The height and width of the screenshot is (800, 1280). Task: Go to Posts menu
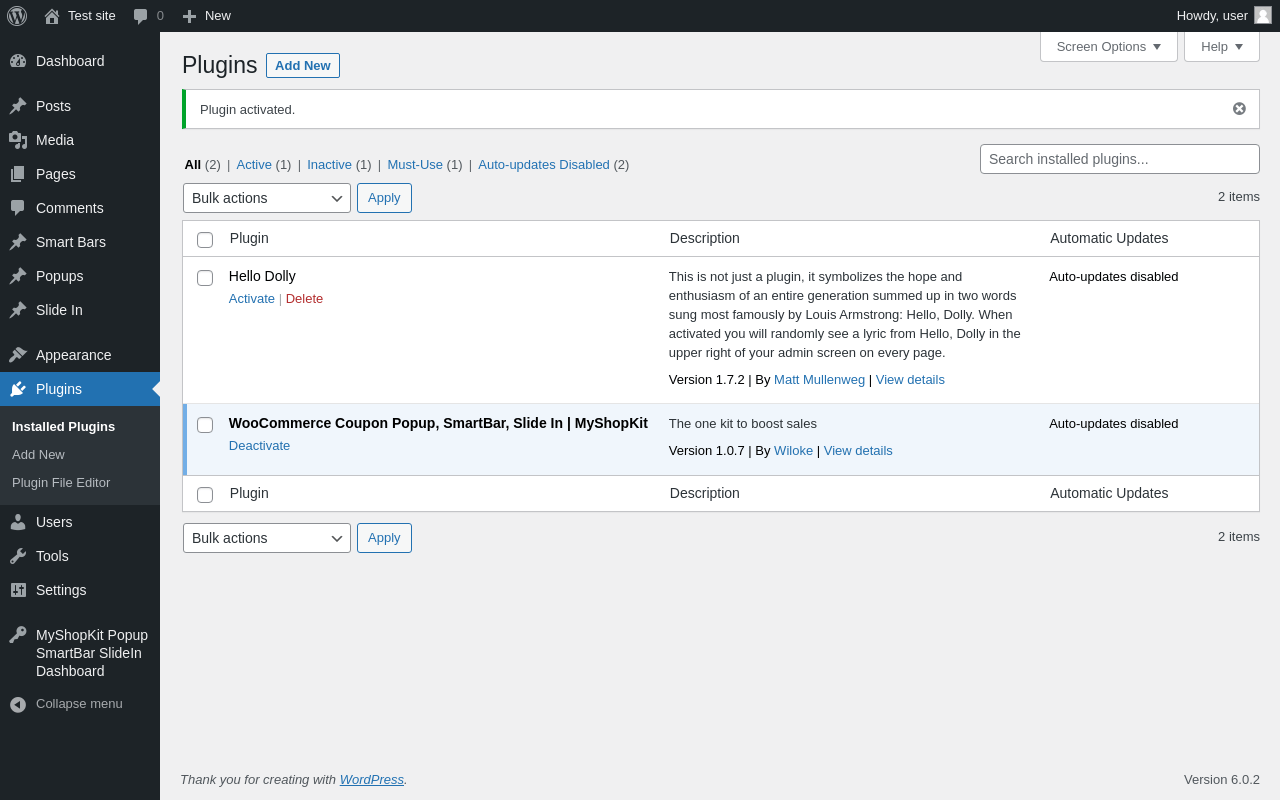coord(80,106)
